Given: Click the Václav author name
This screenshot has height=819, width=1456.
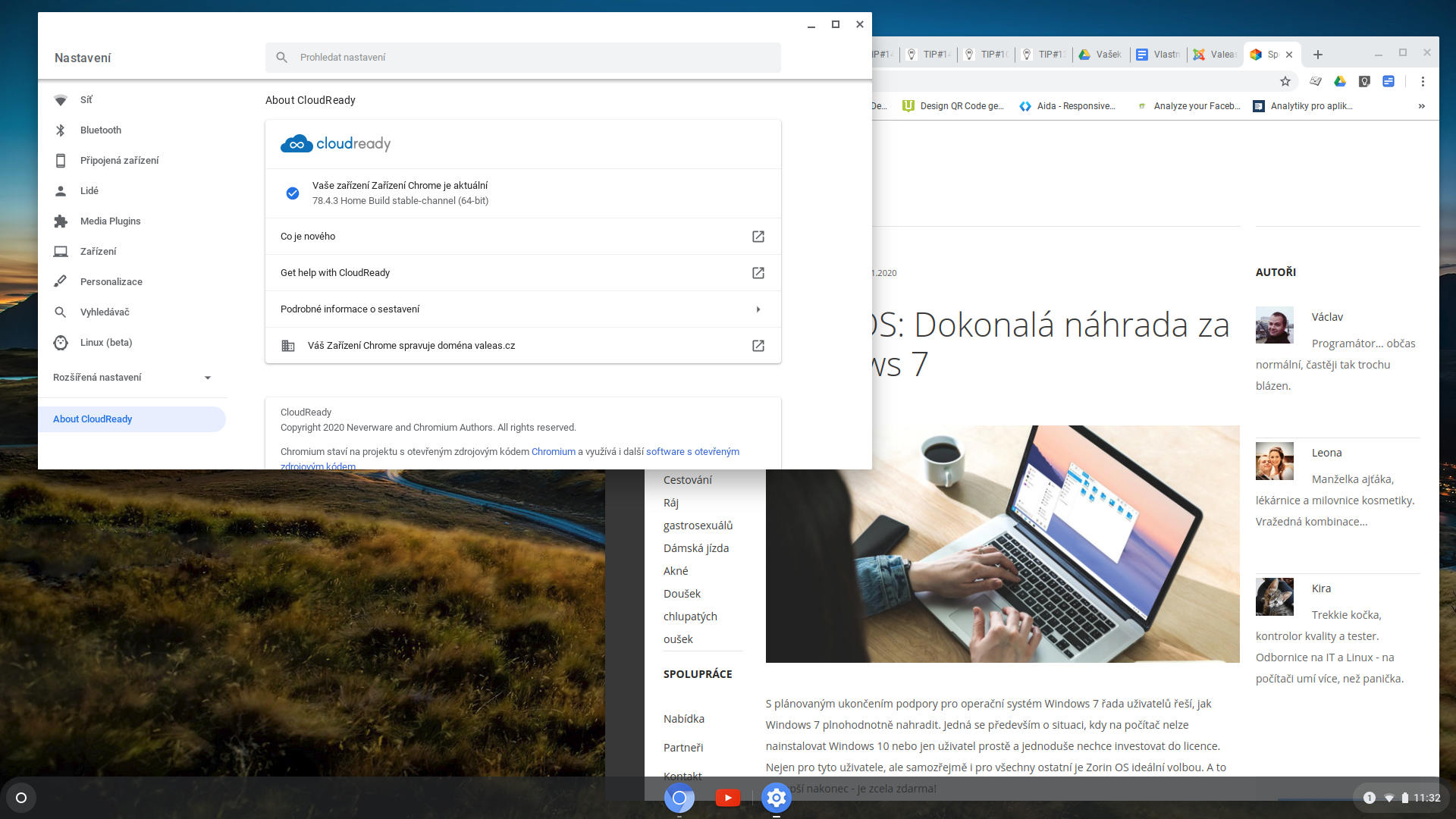Looking at the screenshot, I should click(x=1327, y=317).
